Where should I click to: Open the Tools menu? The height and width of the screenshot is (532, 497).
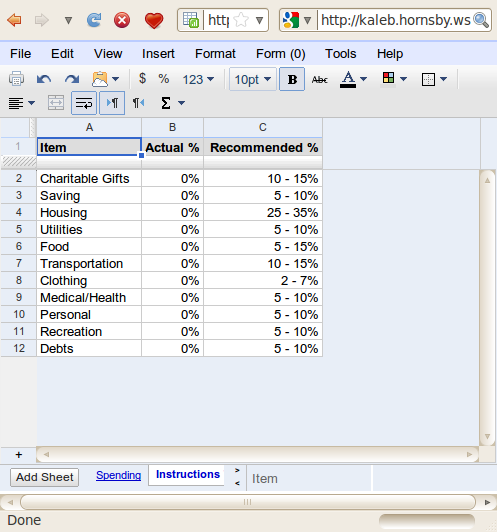tap(341, 54)
